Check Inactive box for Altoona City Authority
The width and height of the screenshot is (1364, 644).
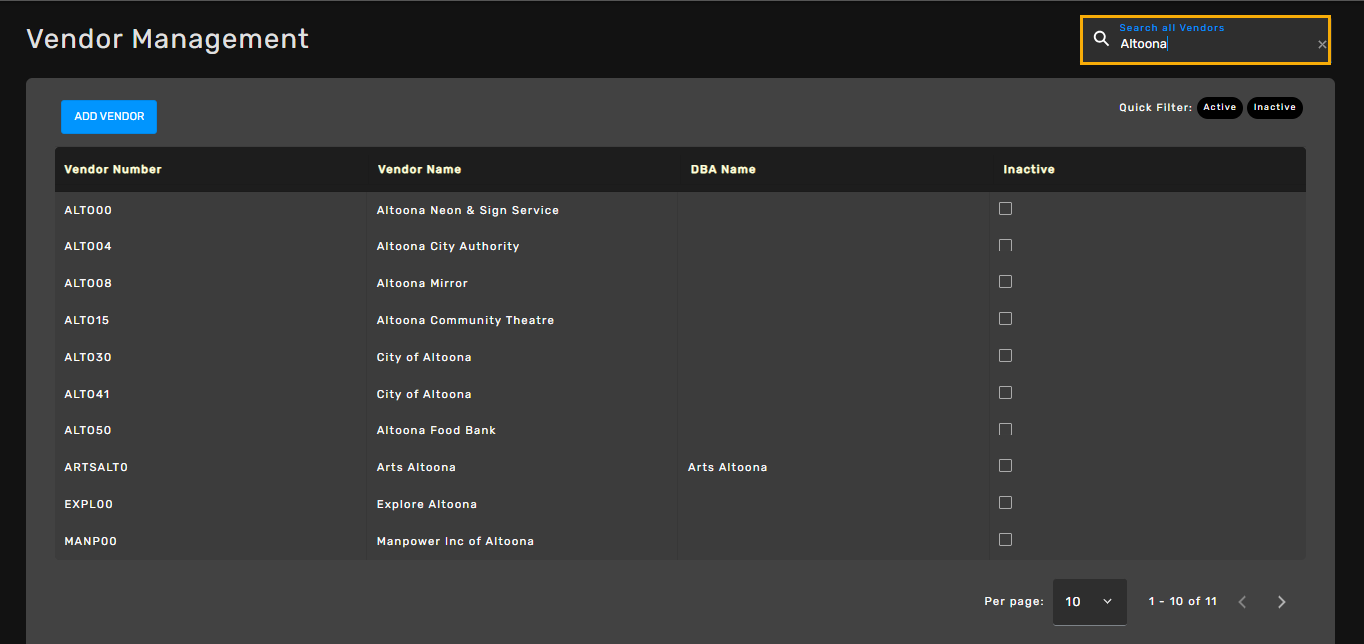click(x=1005, y=245)
